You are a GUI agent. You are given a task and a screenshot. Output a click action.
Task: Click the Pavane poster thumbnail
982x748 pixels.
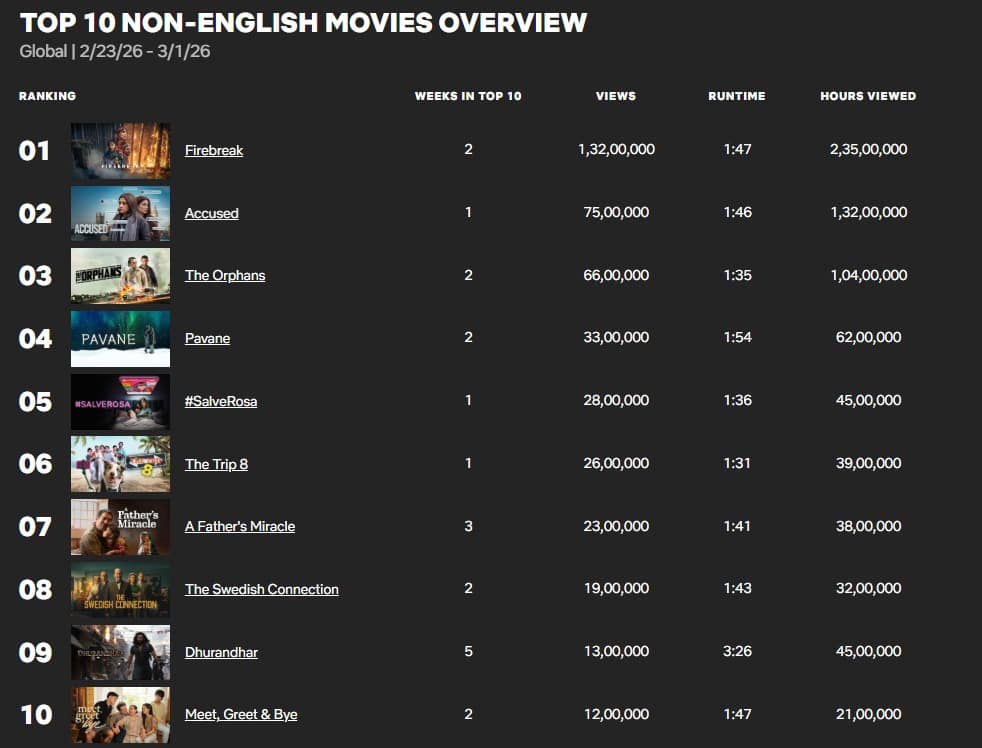[120, 338]
